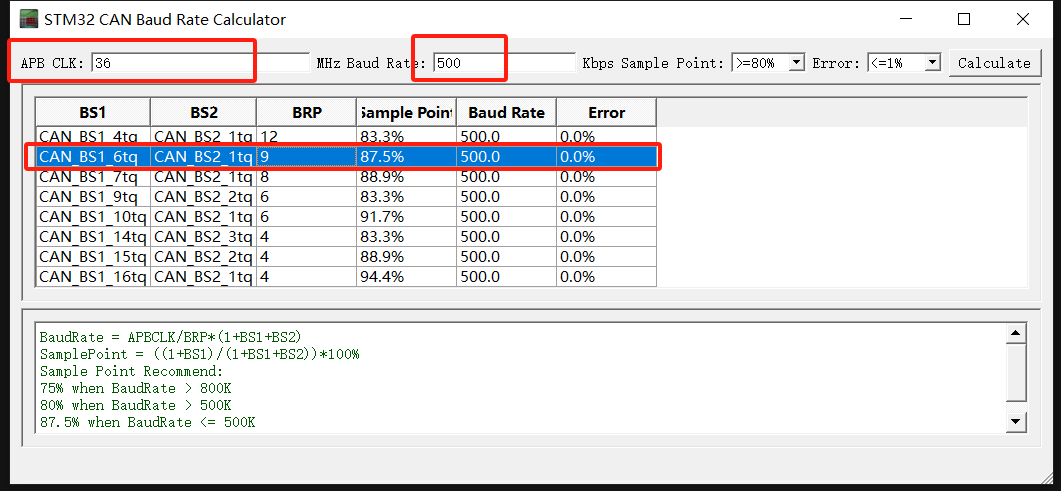This screenshot has width=1061, height=491.
Task: Click the Error column header
Action: 606,112
